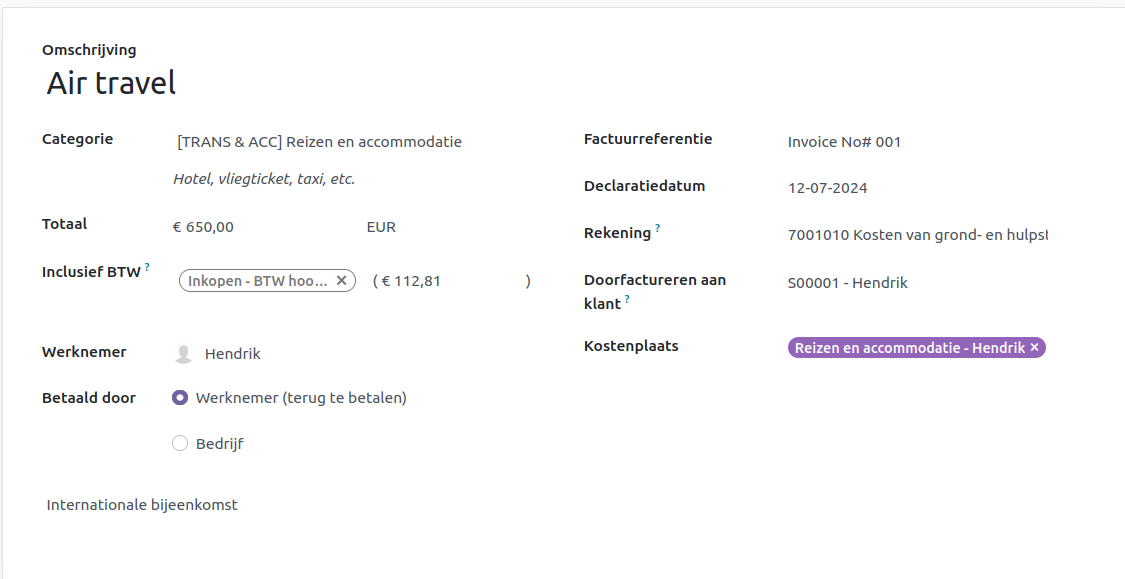Show help tooltip for Doorfactureren aan klant
The height and width of the screenshot is (579, 1125).
pos(628,299)
